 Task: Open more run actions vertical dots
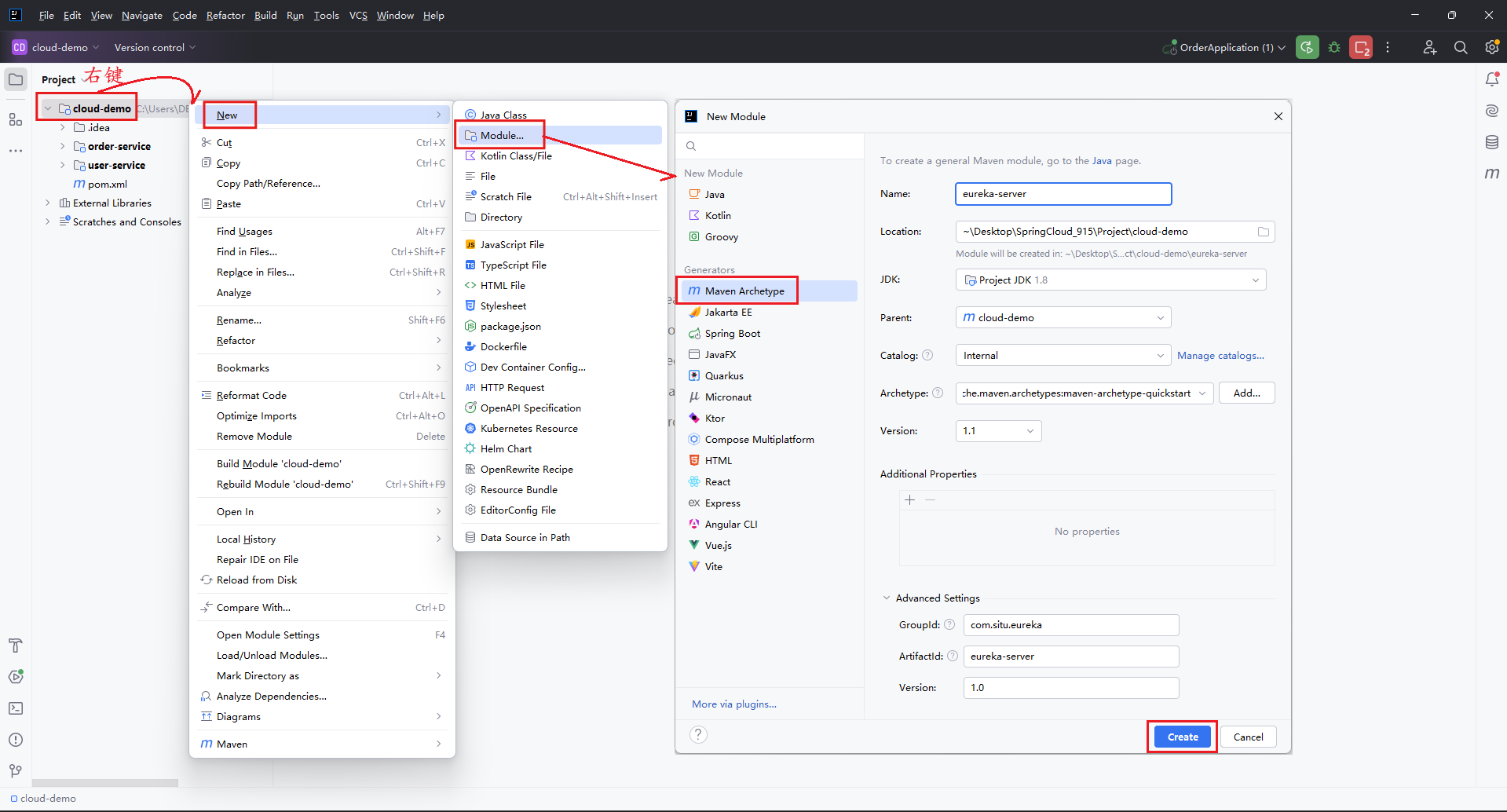coord(1388,47)
